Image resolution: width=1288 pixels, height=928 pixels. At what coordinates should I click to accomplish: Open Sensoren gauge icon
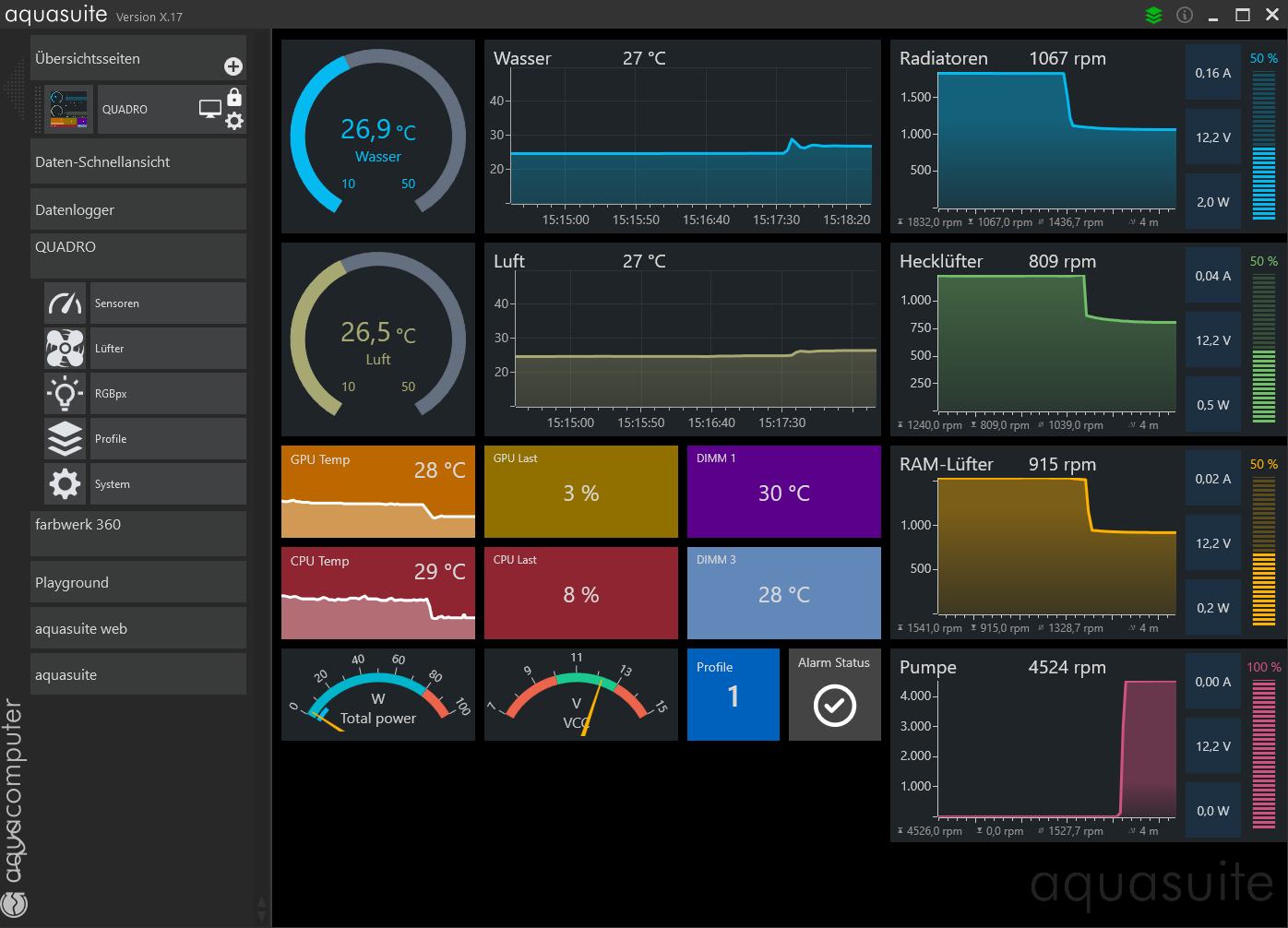tap(65, 303)
